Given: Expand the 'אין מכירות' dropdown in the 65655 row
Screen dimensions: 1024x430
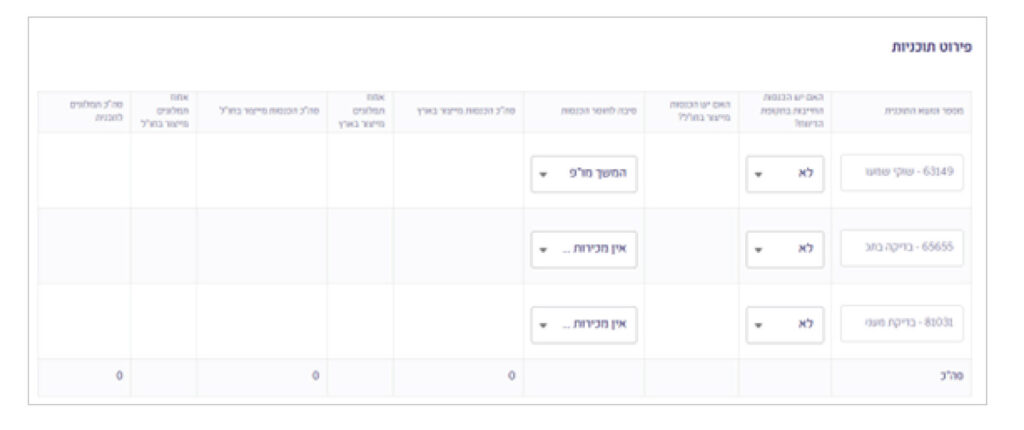Looking at the screenshot, I should coord(584,248).
